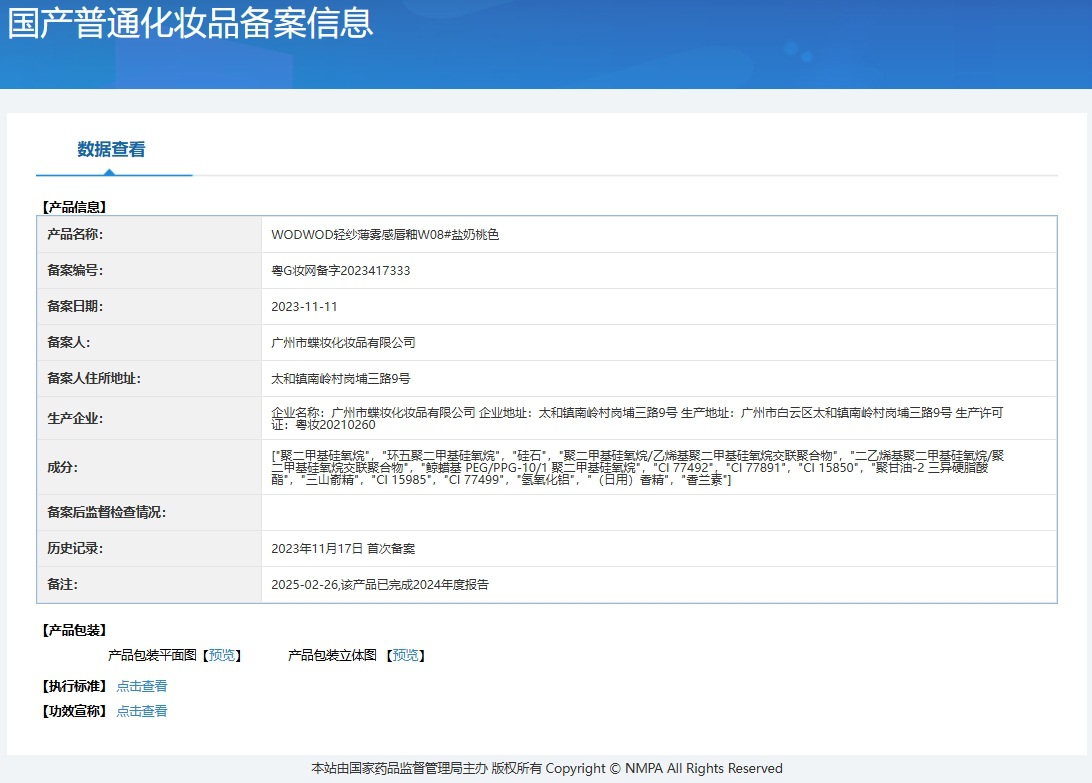Click the 备案后监督检查情况: label
1092x783 pixels.
(x=107, y=513)
